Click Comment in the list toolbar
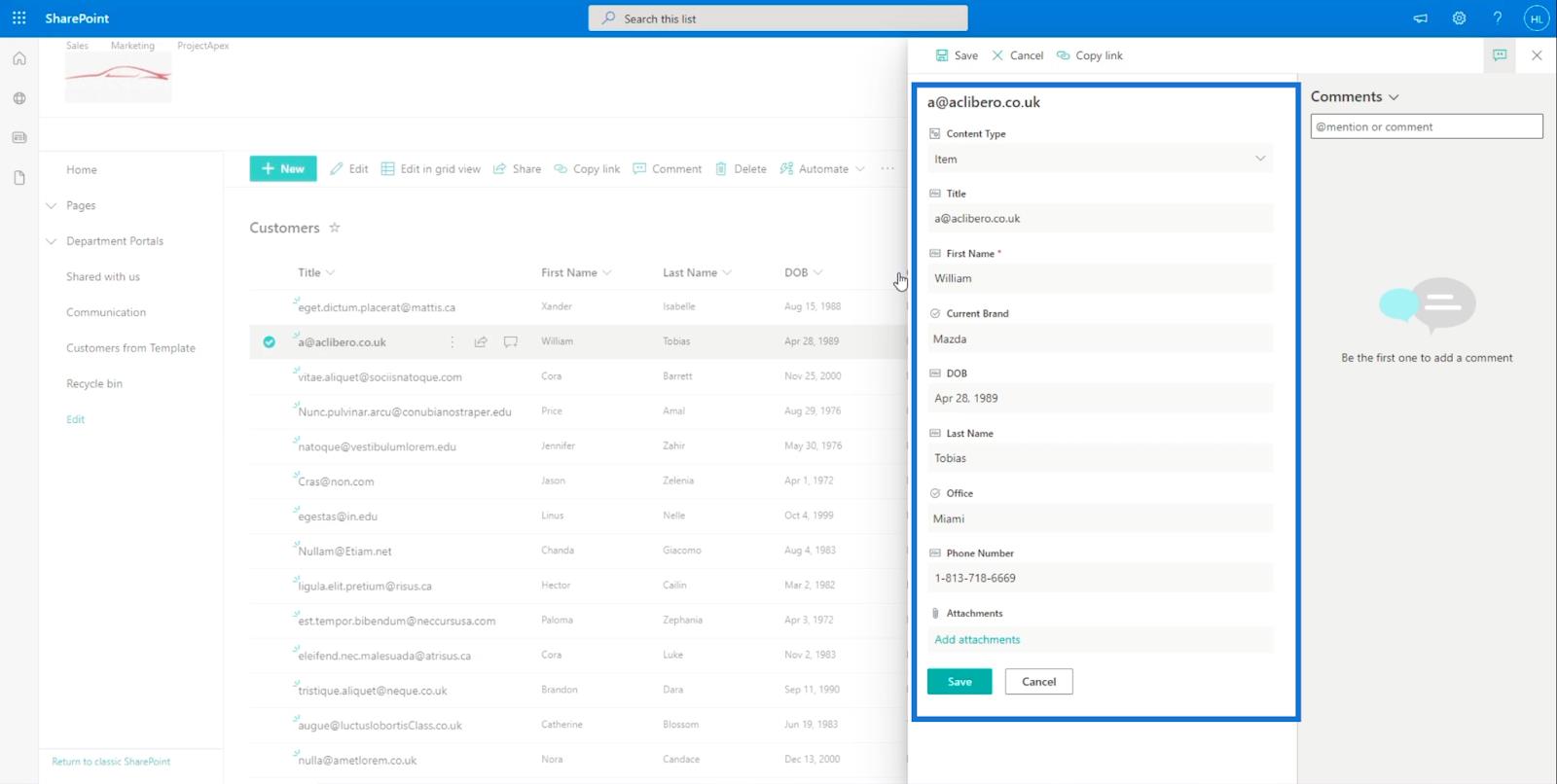 click(x=668, y=168)
